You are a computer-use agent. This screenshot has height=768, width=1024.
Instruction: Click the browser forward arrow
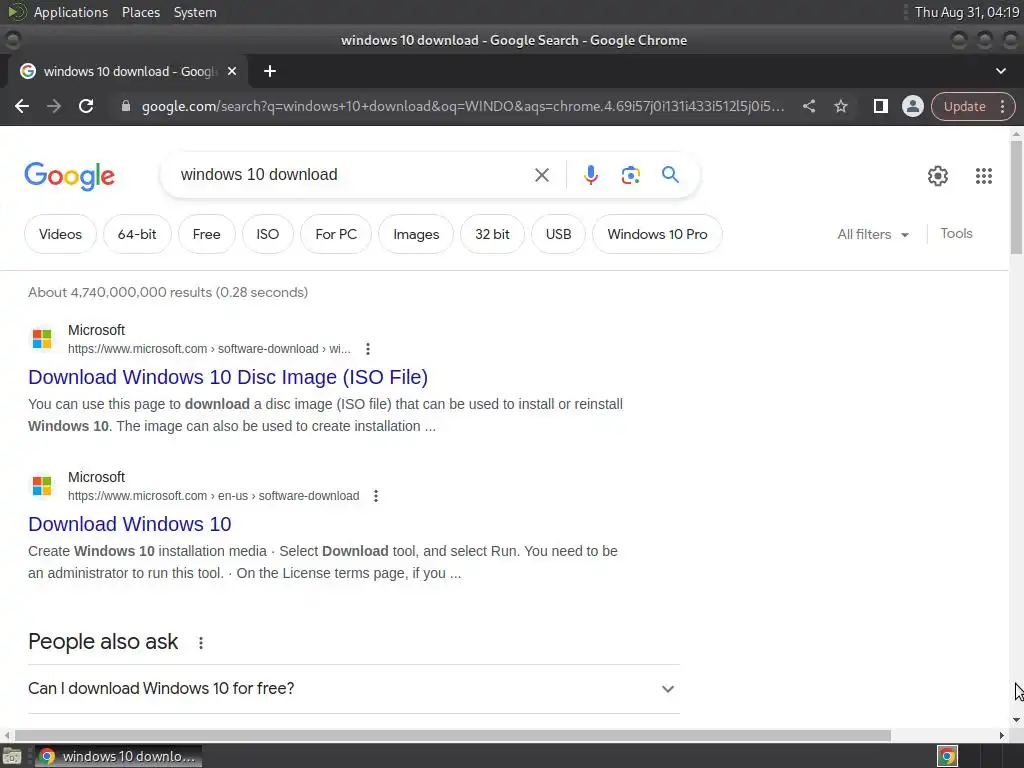coord(54,106)
